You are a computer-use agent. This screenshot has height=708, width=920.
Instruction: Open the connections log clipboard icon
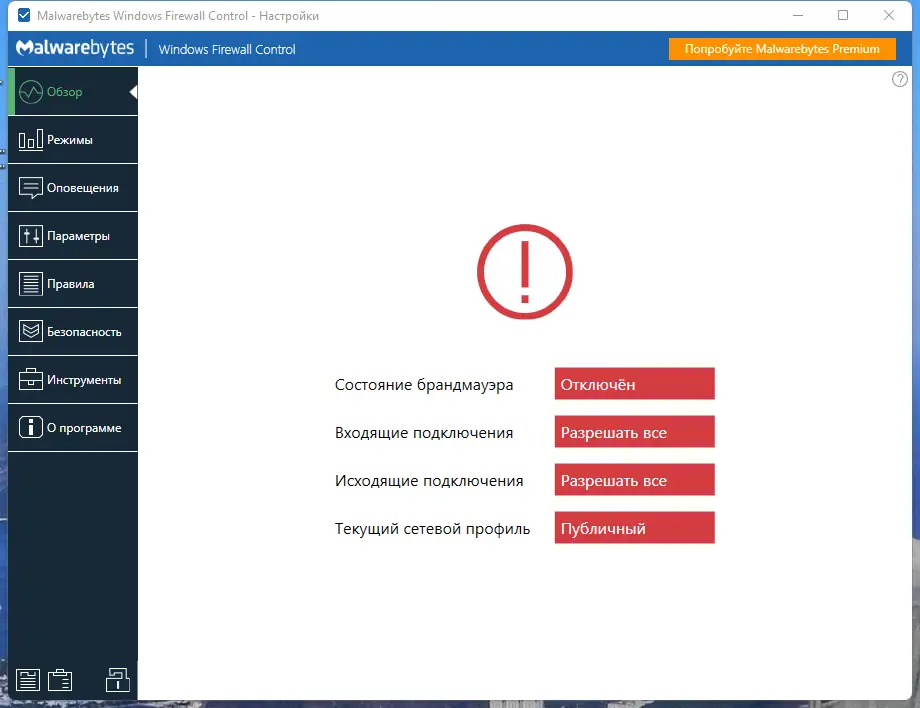click(x=60, y=680)
